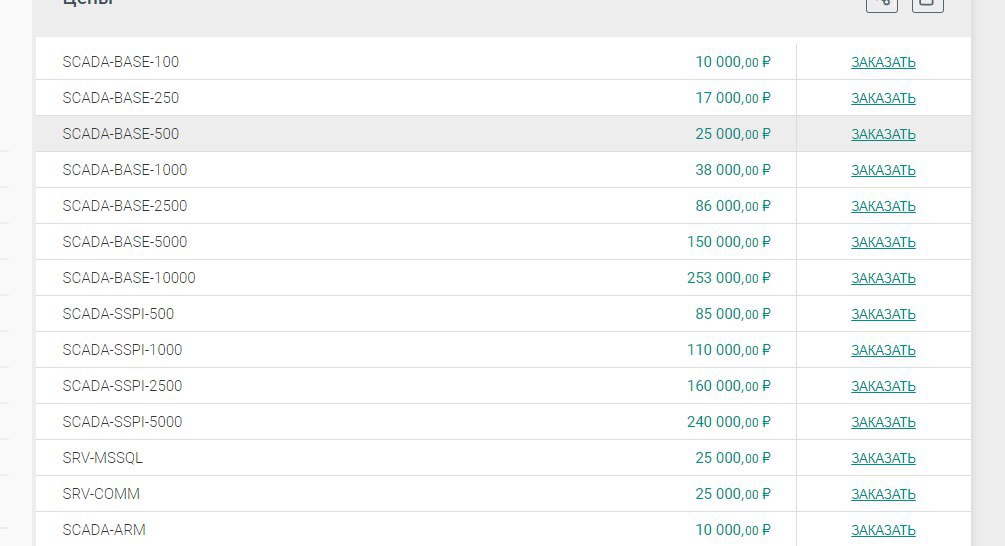Order the SCADA-BASE-100 license
1005x546 pixels.
883,62
